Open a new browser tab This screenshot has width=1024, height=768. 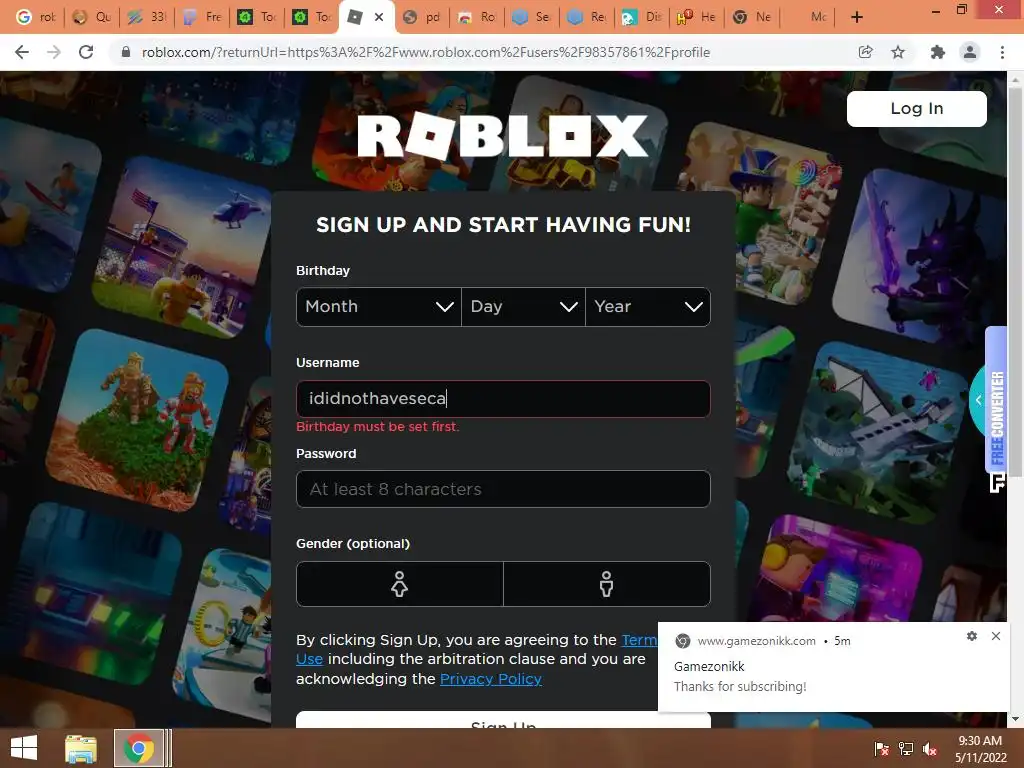point(857,17)
